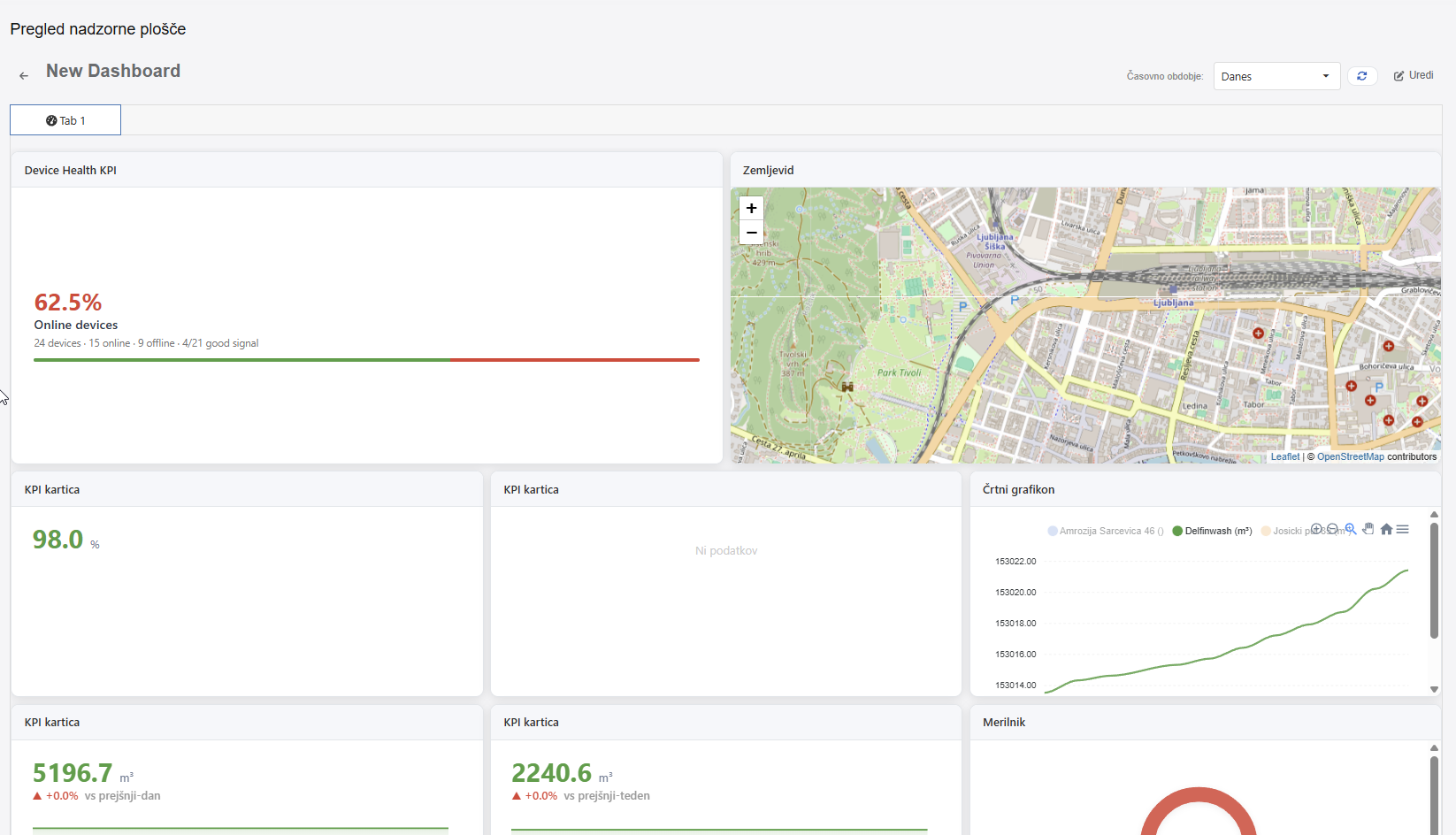Zoom out the map with minus button
This screenshot has width=1456, height=835.
click(x=751, y=233)
